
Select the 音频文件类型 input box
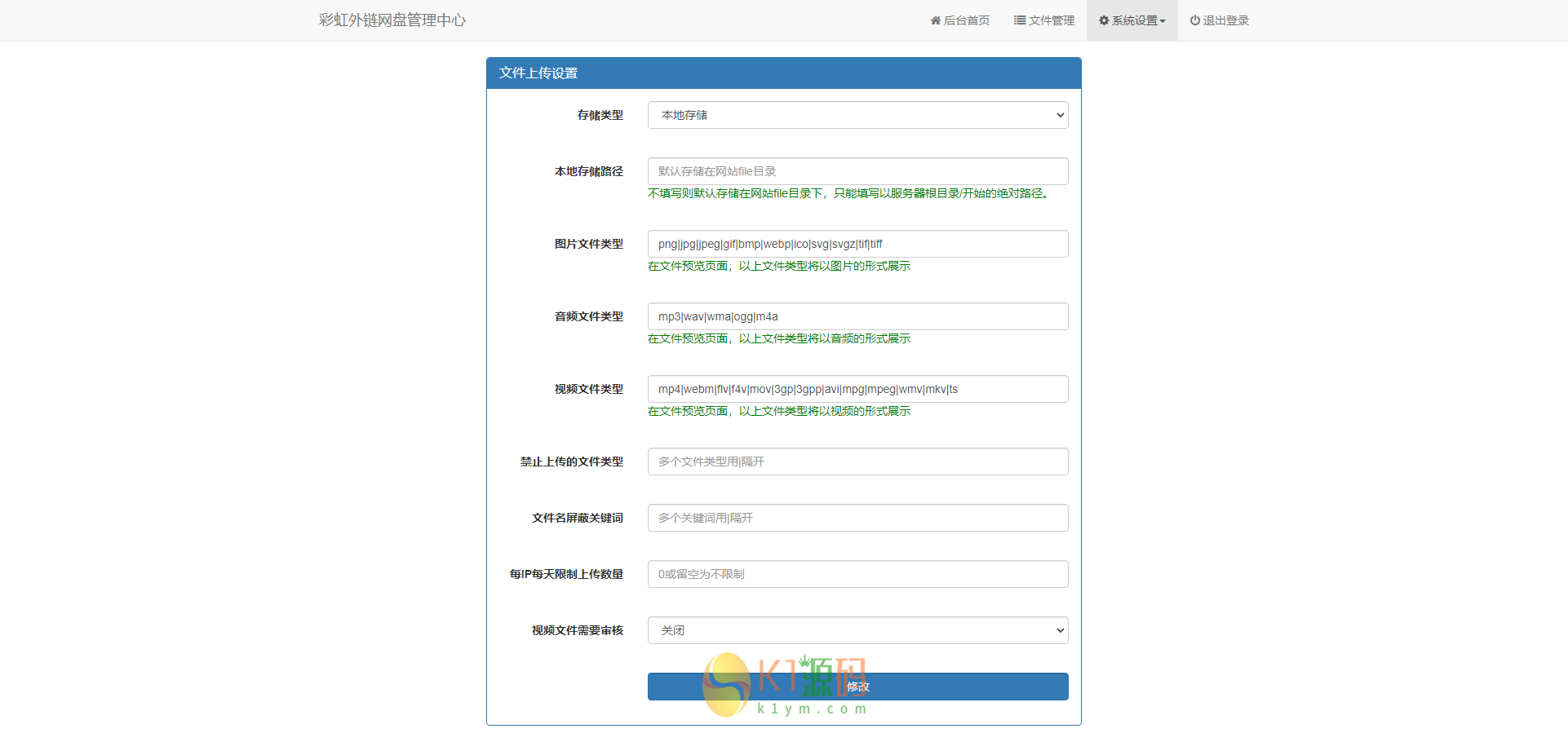857,316
